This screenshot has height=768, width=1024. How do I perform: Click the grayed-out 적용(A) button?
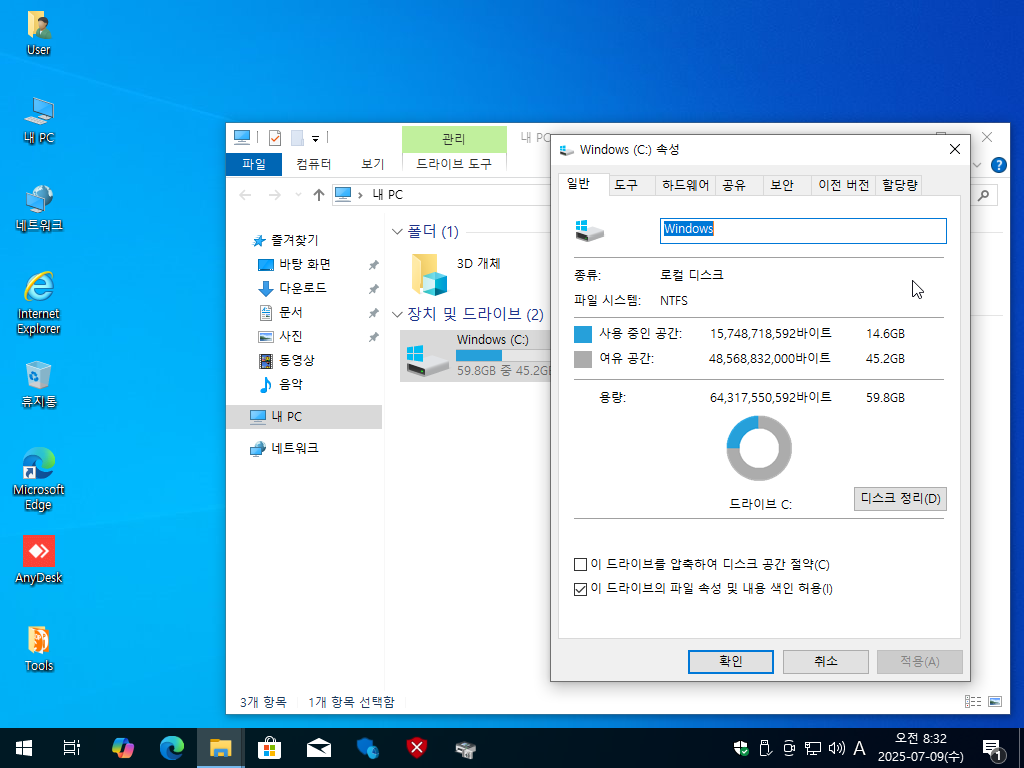920,662
